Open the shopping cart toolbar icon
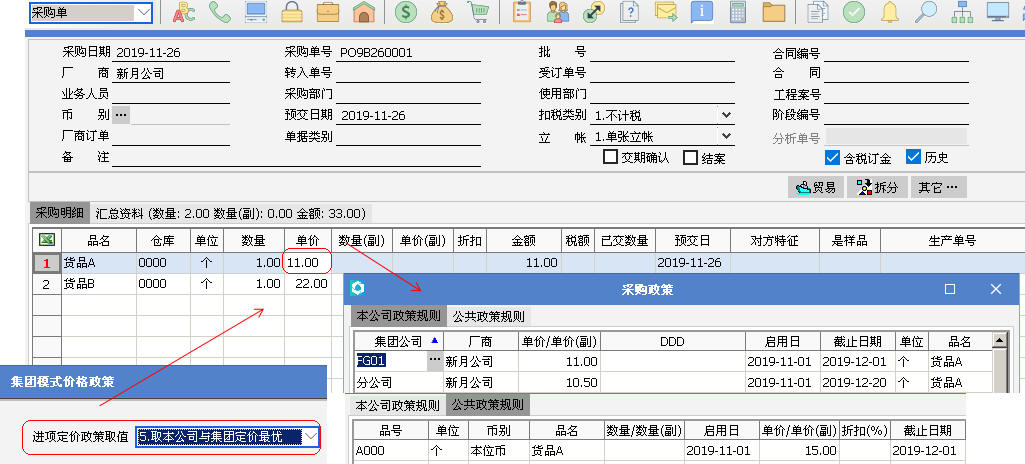This screenshot has height=464, width=1025. (x=479, y=13)
